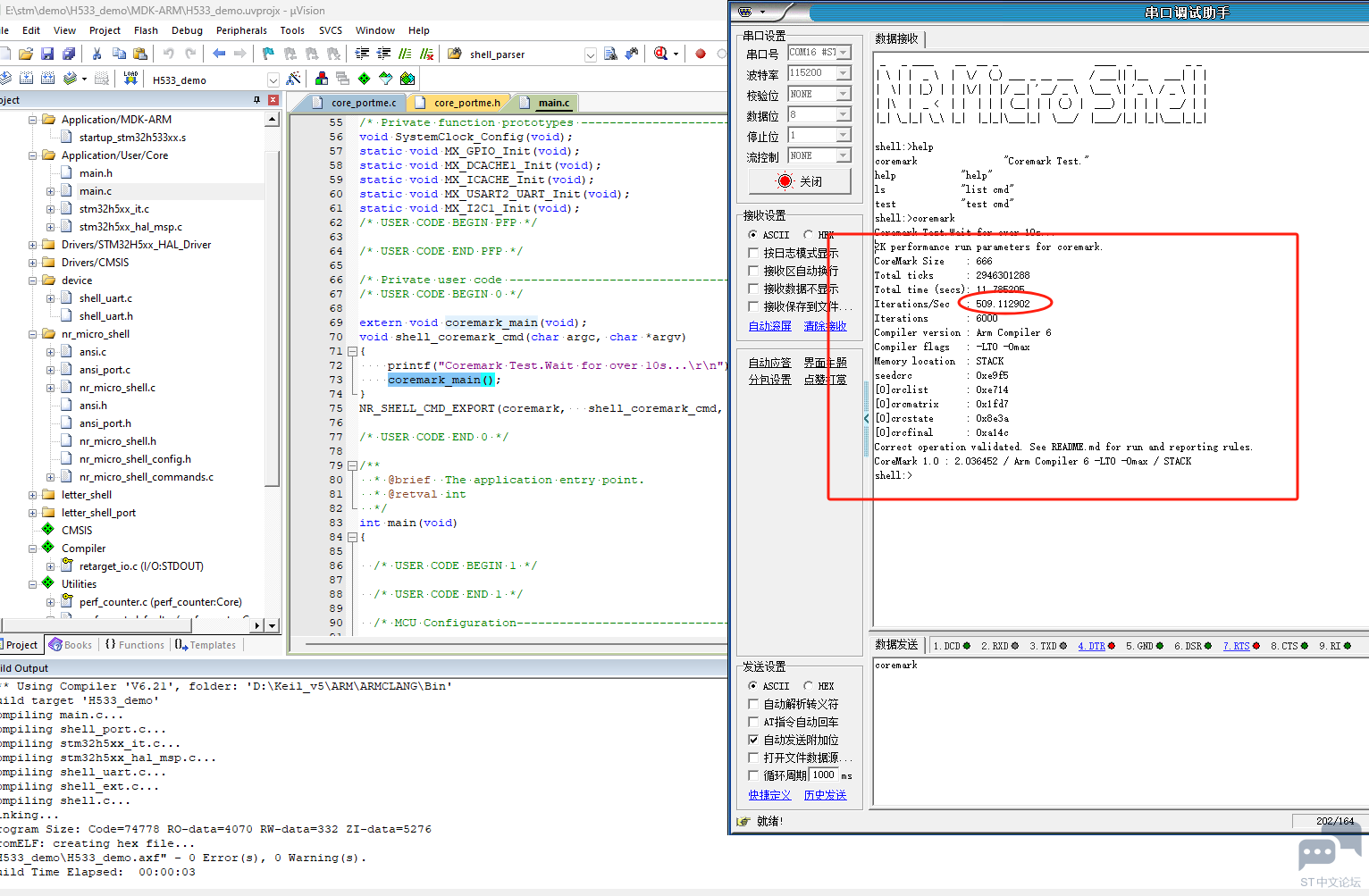Click the Comment selection icon
This screenshot has width=1369, height=896.
[x=405, y=54]
